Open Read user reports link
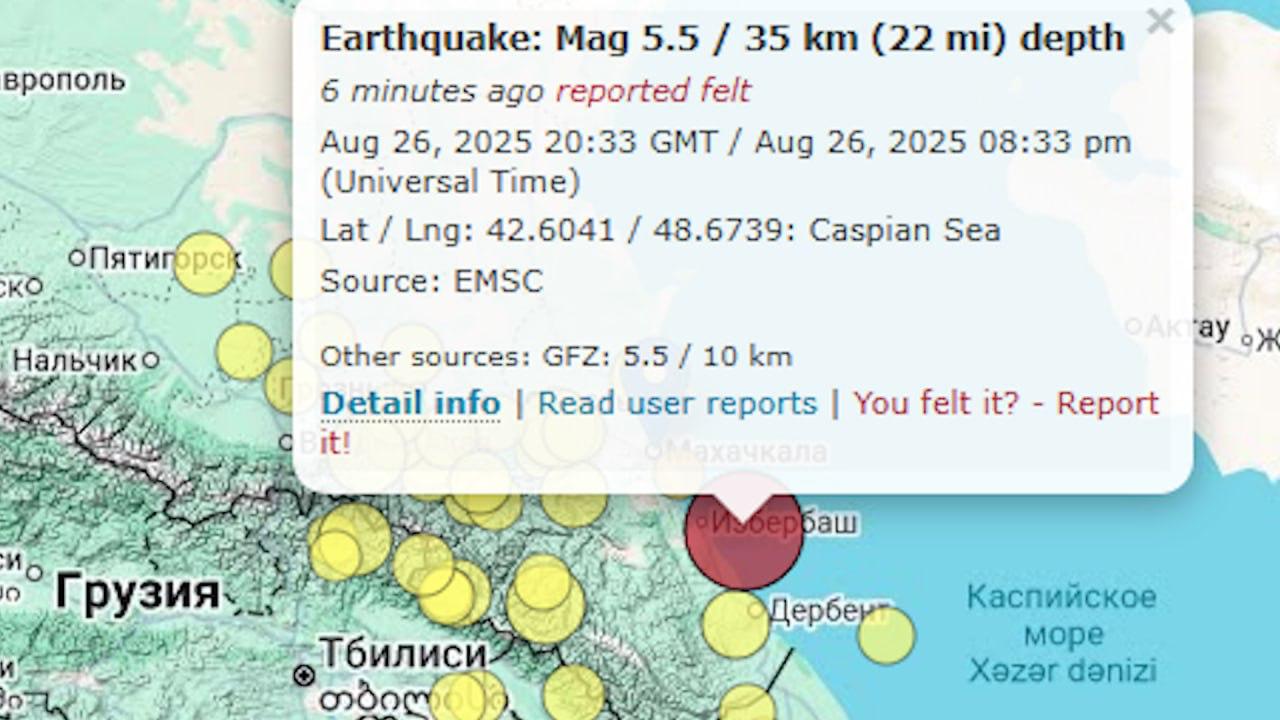 point(678,403)
